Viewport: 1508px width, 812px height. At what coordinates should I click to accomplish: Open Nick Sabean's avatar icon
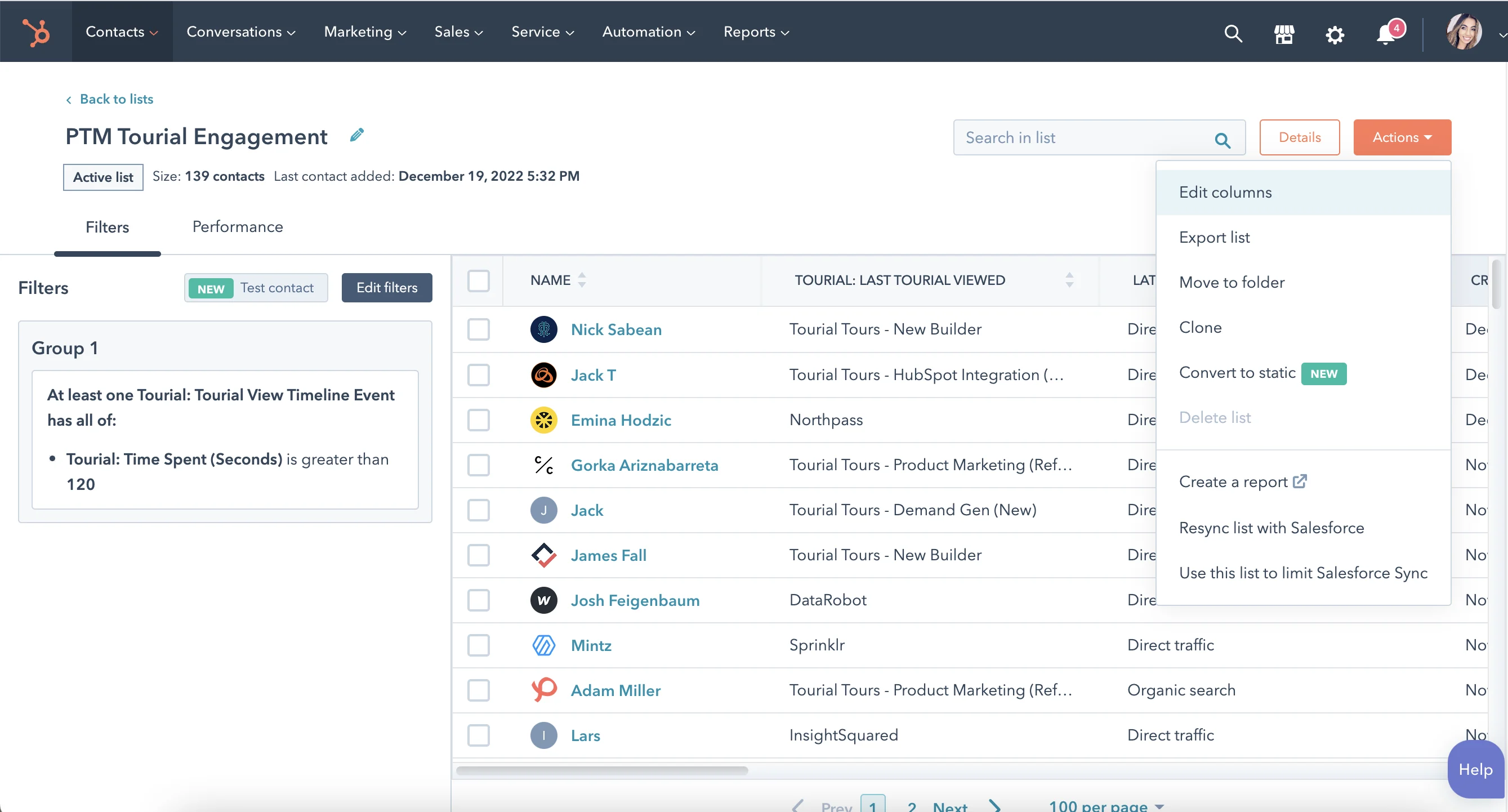pos(543,329)
